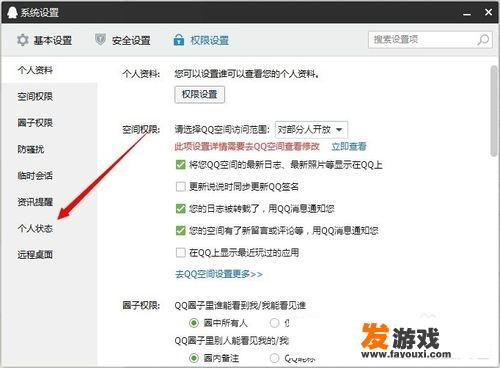This screenshot has width=500, height=368.
Task: Open the 安全设置 tab
Action: click(x=123, y=40)
